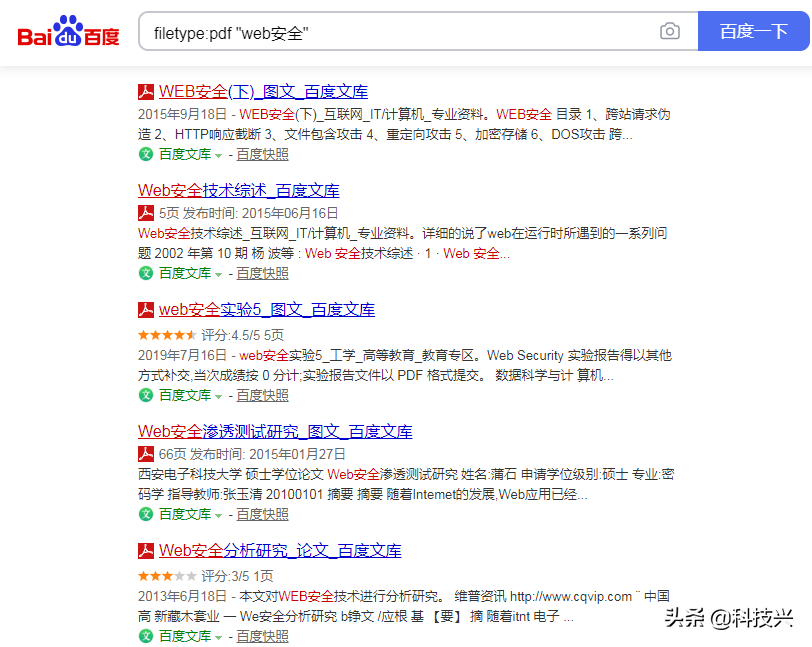Expand 百度文库 dropdown arrow under web安全实验5 result
Viewport: 812px width, 647px height.
click(218, 396)
